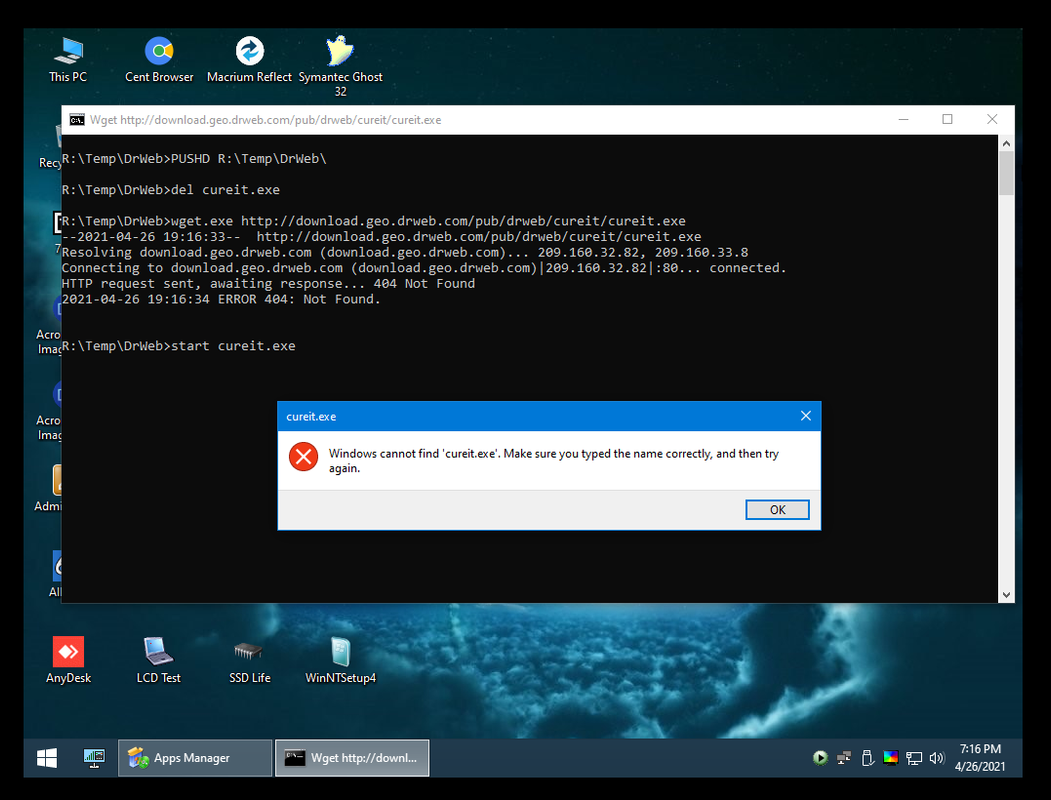Screen dimensions: 1051x800
Task: Close the cureit.exe error dialog
Action: [x=806, y=416]
